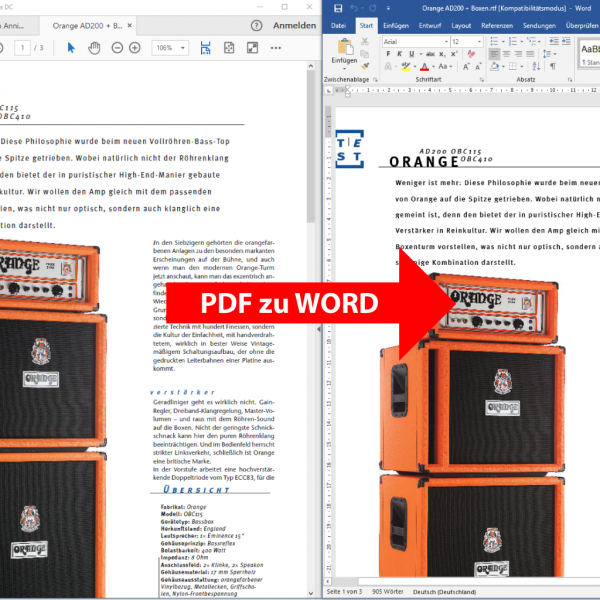Toggle align left paragraph button
The height and width of the screenshot is (600, 600).
click(494, 54)
